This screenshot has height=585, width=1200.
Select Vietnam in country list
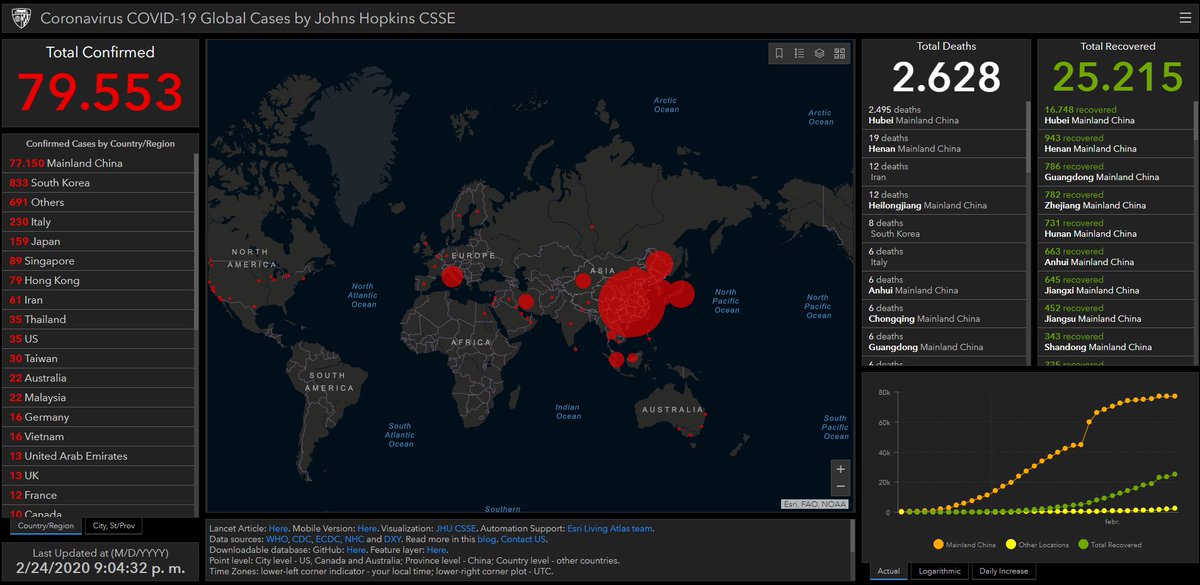[99, 436]
